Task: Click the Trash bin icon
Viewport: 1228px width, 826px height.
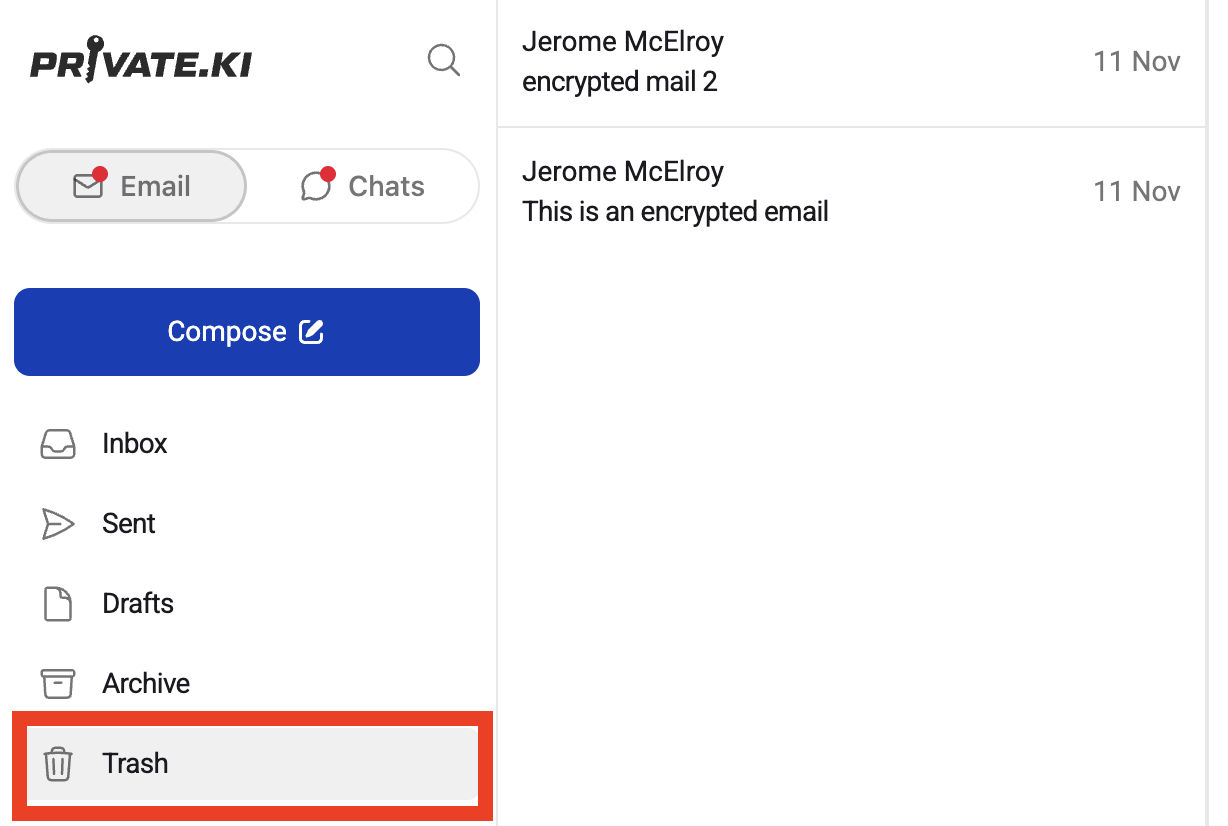Action: coord(58,765)
